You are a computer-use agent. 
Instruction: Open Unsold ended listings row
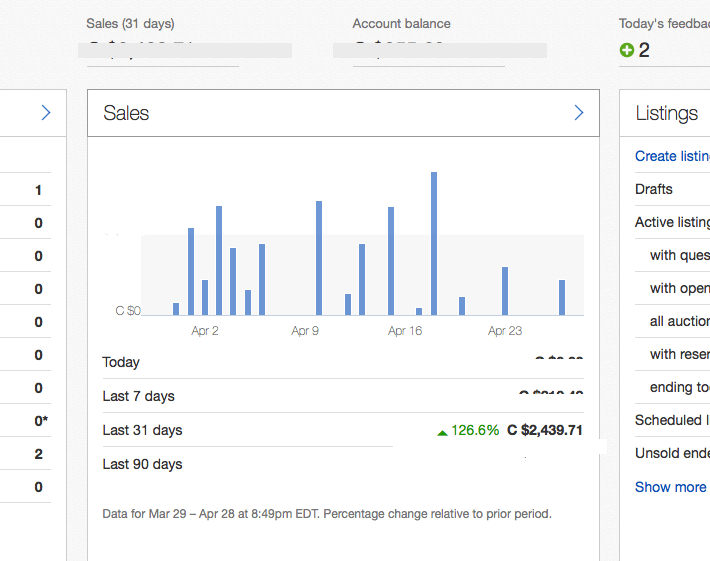tap(672, 453)
